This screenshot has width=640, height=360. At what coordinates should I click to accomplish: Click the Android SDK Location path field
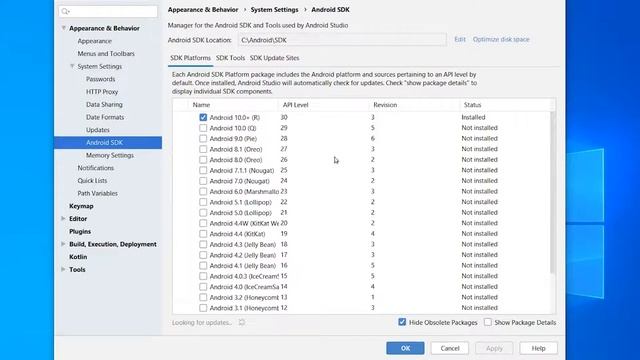342,40
